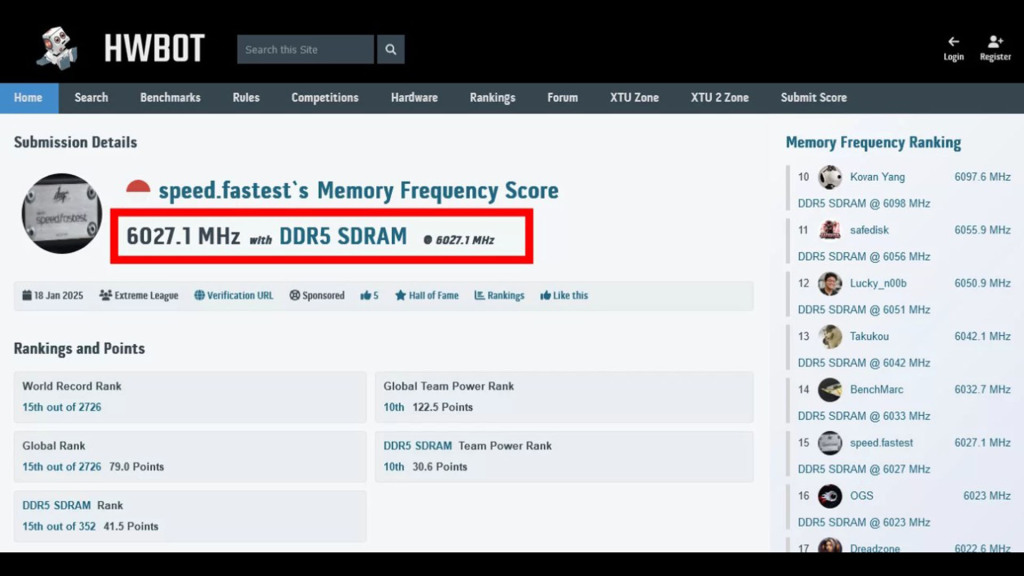This screenshot has height=576, width=1024.
Task: Open Lucky_n00b's profile name
Action: pos(878,283)
